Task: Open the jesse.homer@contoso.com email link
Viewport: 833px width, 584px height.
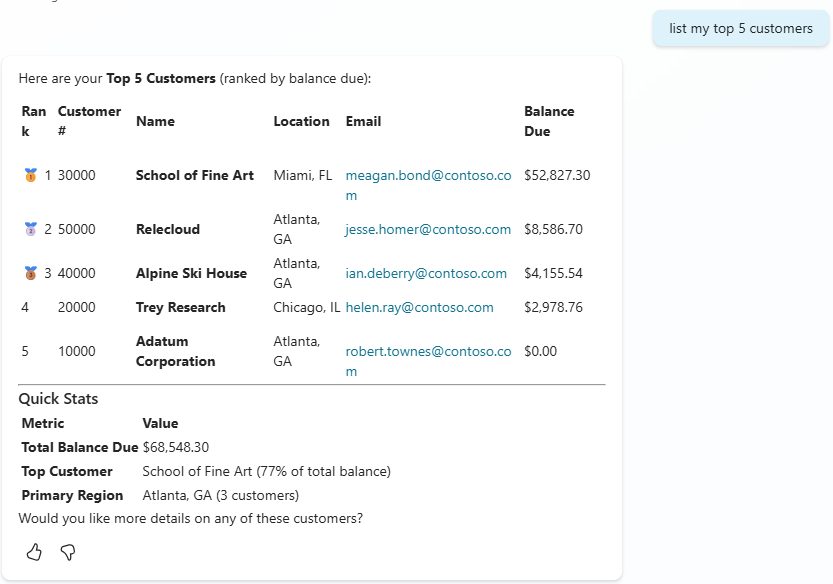Action: point(428,229)
